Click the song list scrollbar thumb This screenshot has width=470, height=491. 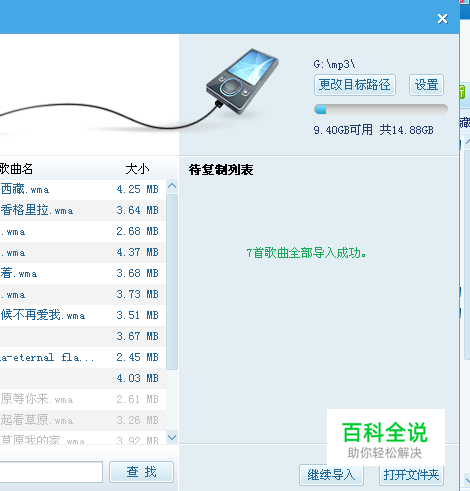(x=172, y=282)
